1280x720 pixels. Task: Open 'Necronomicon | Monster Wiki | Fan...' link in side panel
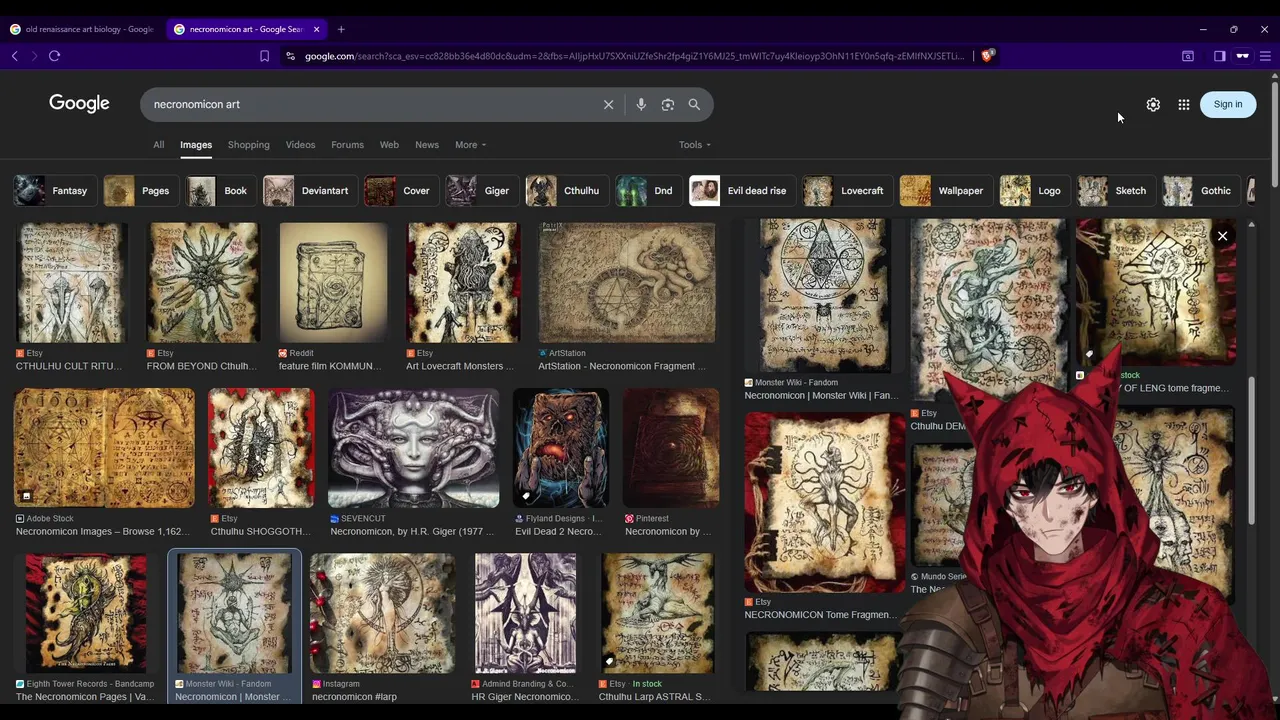(821, 396)
